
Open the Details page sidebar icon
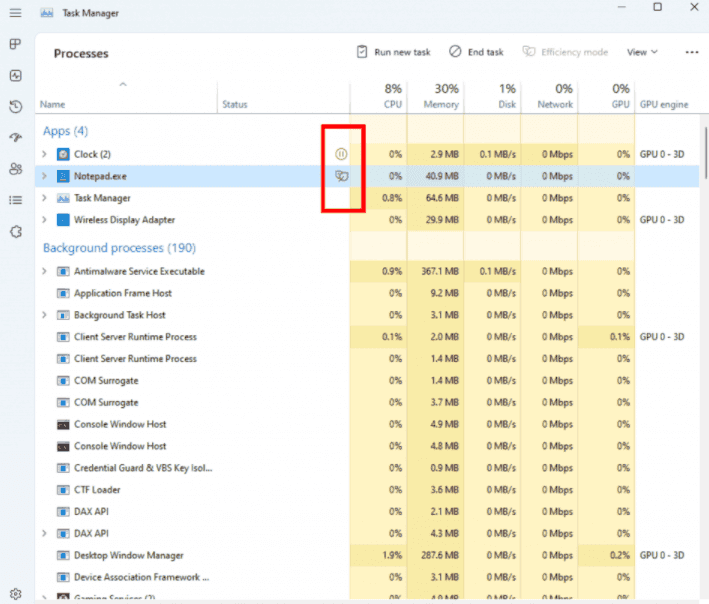[15, 200]
